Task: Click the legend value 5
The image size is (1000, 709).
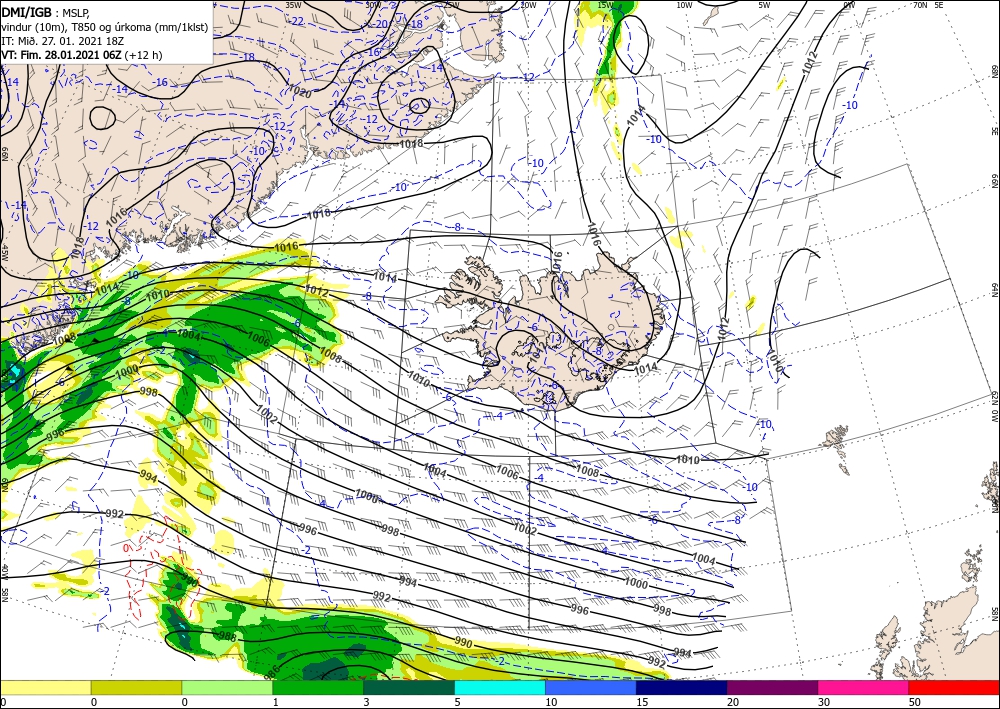Action: pos(457,702)
